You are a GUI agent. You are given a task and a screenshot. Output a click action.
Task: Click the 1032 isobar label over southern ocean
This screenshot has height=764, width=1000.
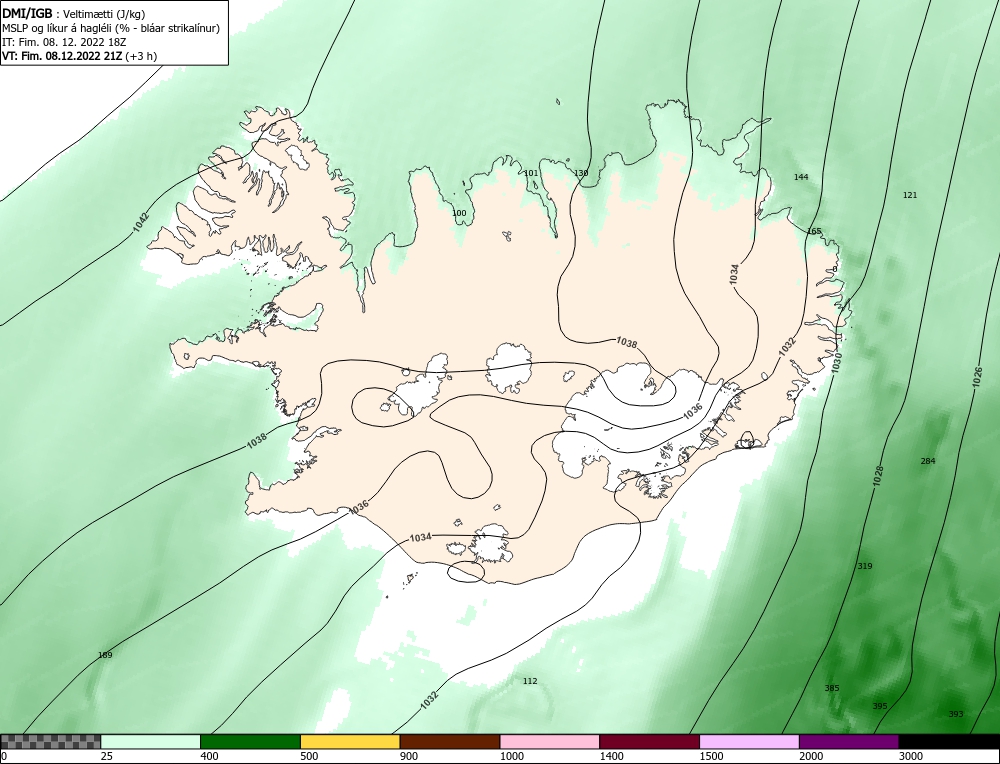point(429,700)
